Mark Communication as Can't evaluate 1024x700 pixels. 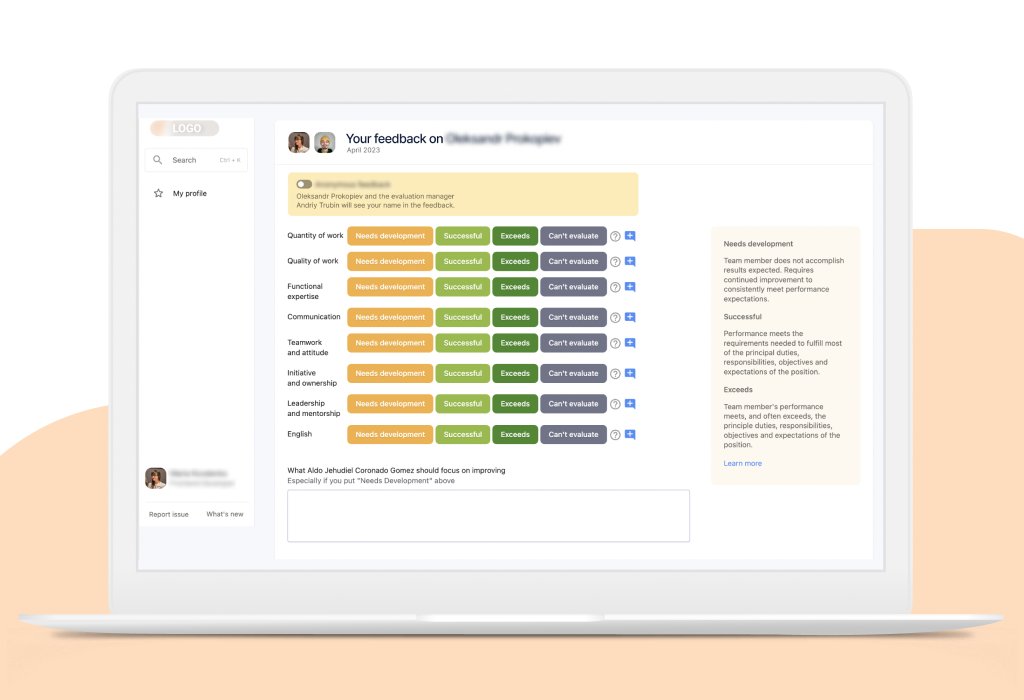pos(573,317)
